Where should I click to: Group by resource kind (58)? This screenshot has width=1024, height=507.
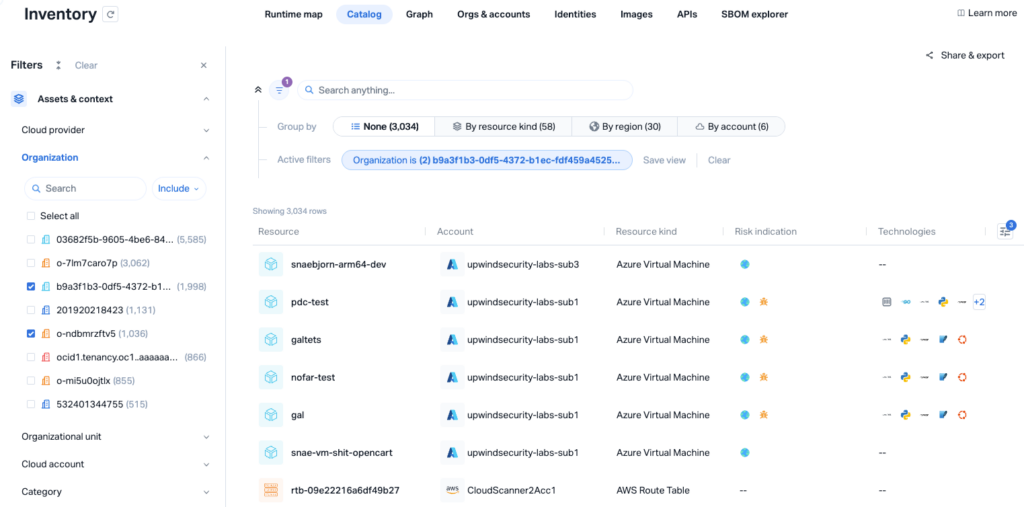coord(504,127)
